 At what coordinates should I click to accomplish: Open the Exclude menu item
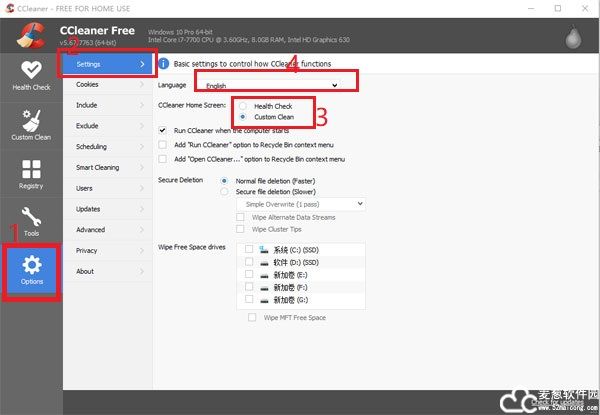click(108, 126)
